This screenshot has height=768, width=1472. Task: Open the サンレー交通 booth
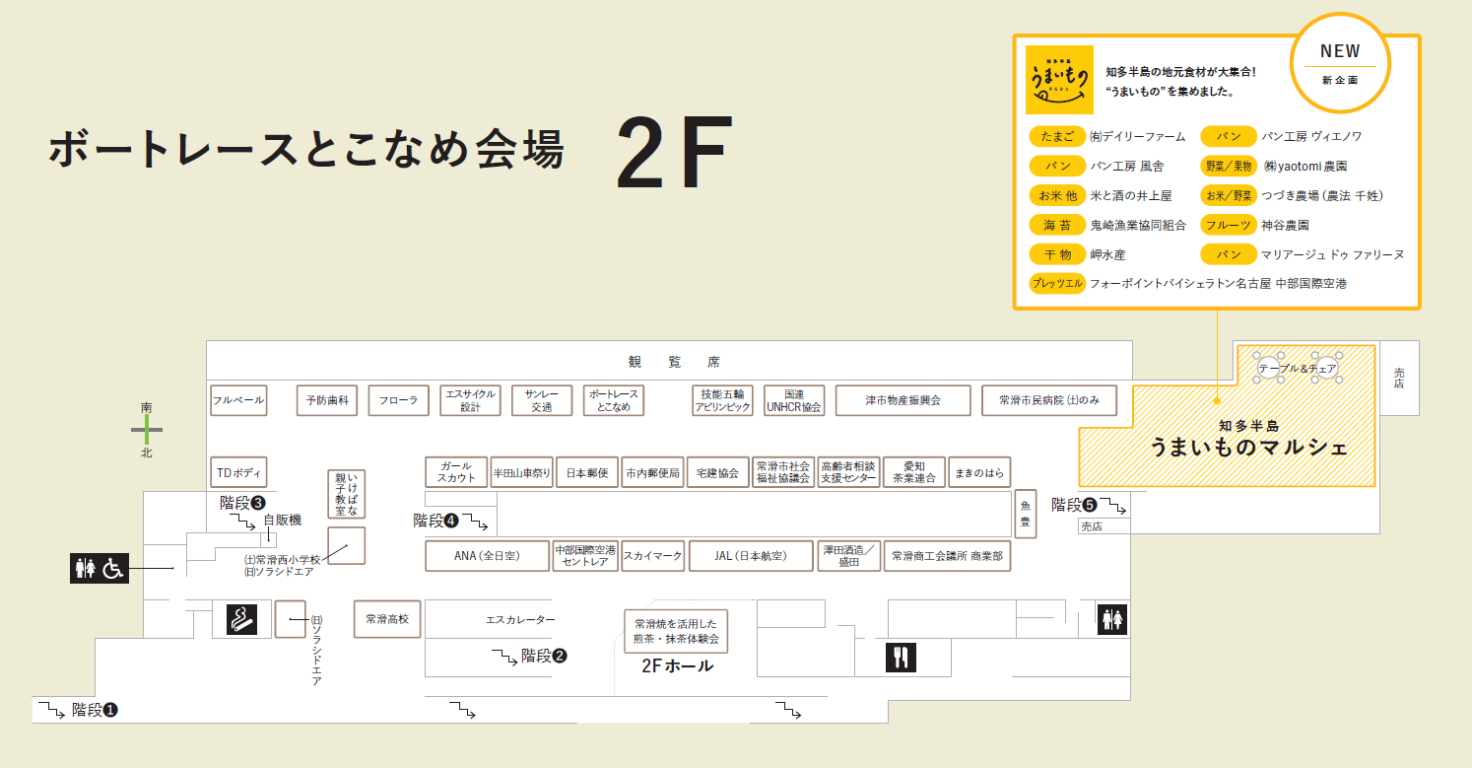(542, 400)
